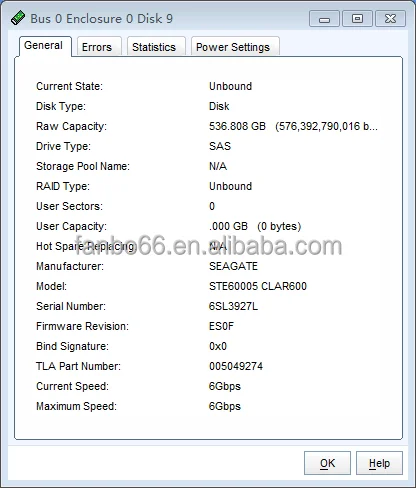Click the window title Bus 0 Enclosure 0 Disk 9
The image size is (416, 488).
[102, 18]
